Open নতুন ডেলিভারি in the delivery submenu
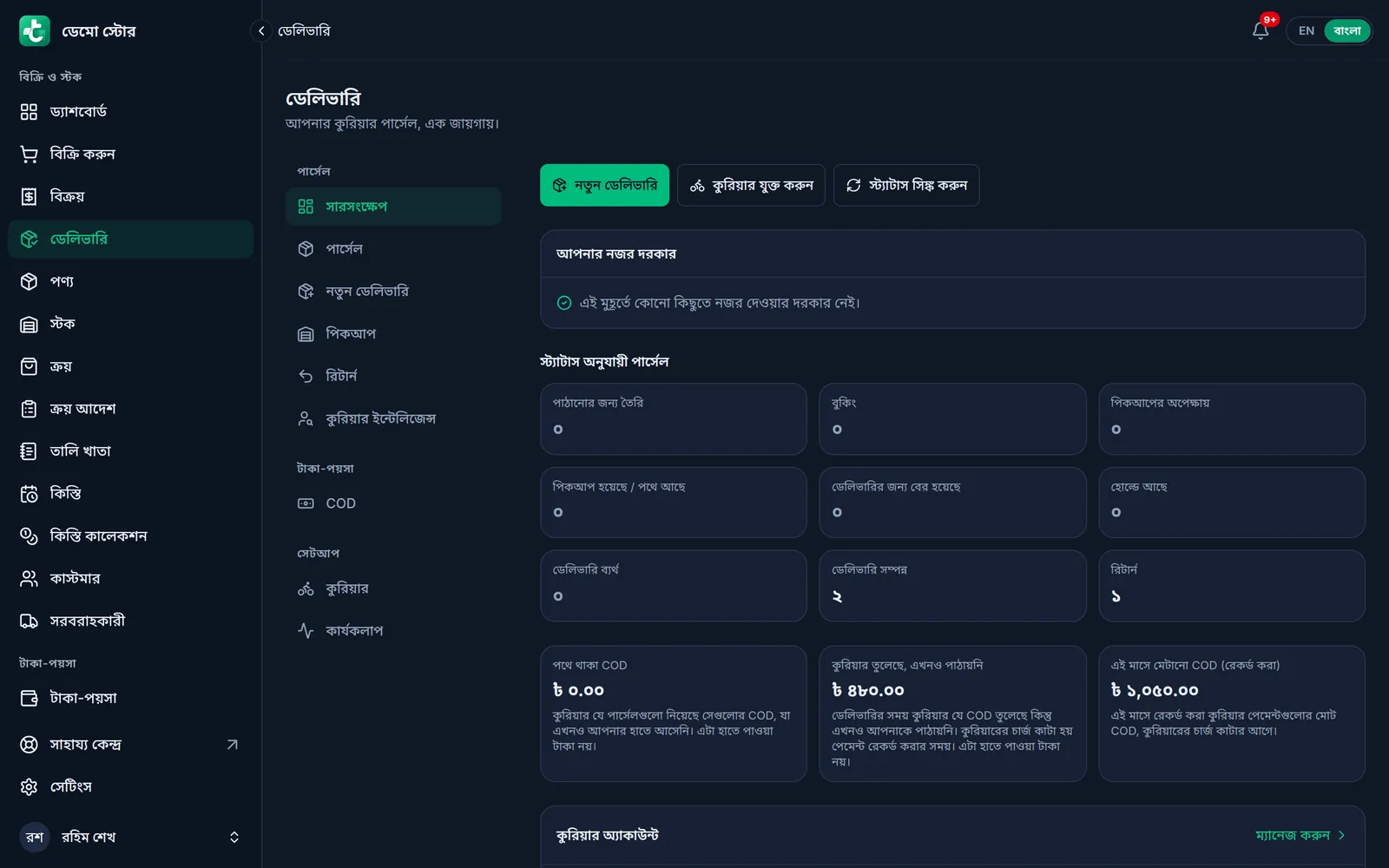 coord(393,292)
